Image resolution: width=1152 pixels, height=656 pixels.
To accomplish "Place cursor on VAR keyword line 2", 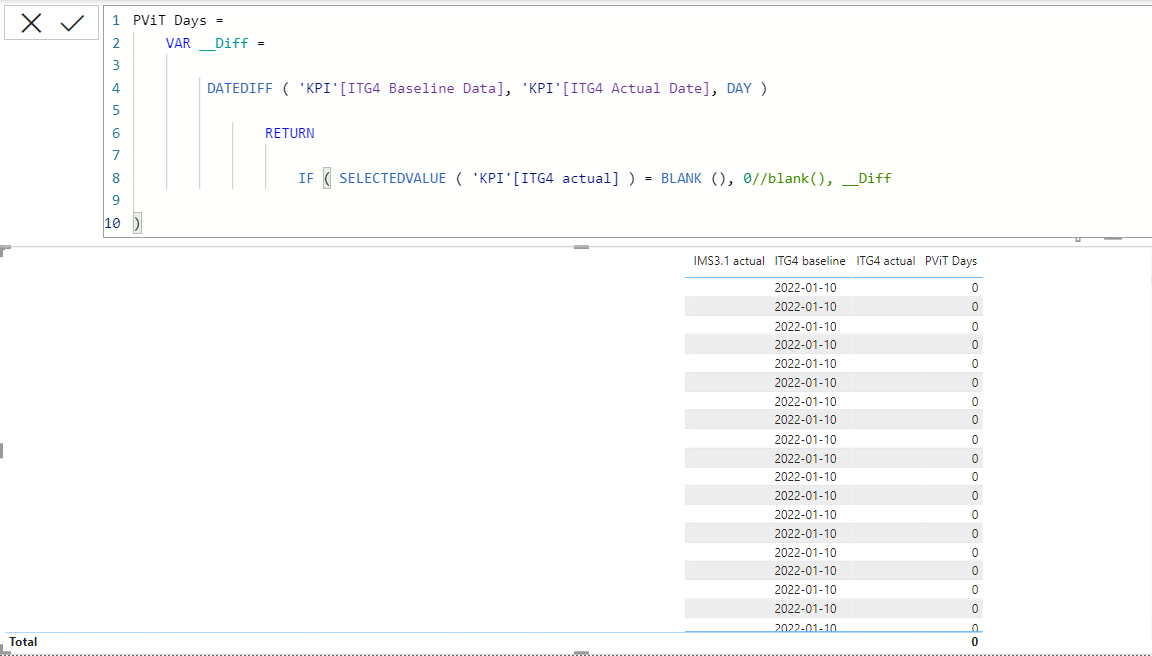I will (x=178, y=43).
